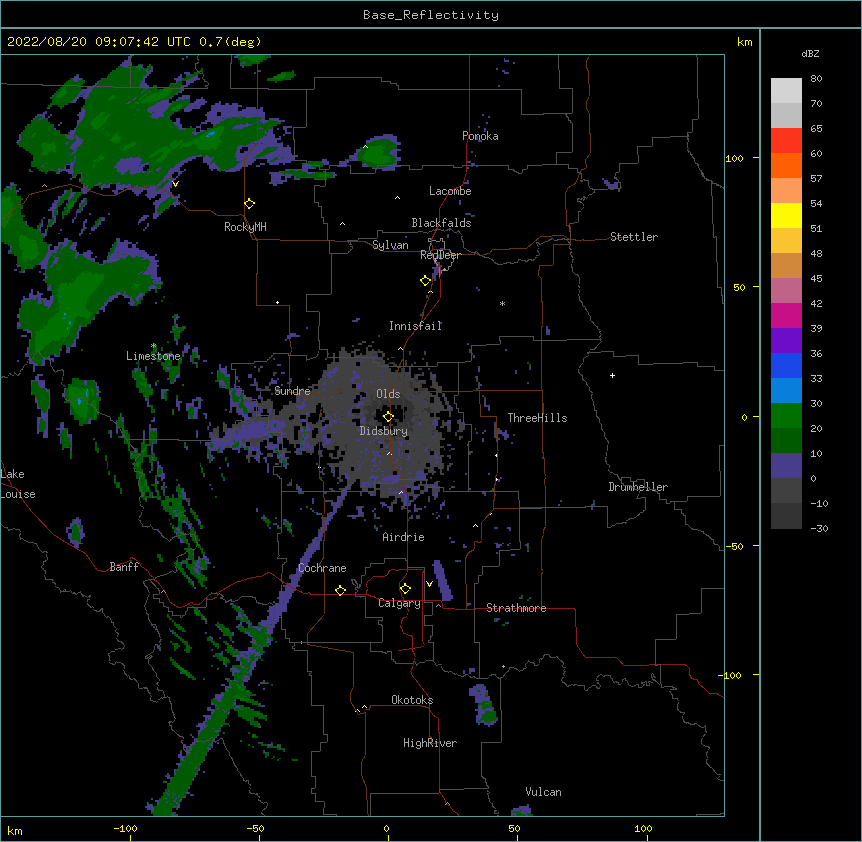Click the Lake Louise label
Screen dimensions: 862x842
[x=18, y=484]
